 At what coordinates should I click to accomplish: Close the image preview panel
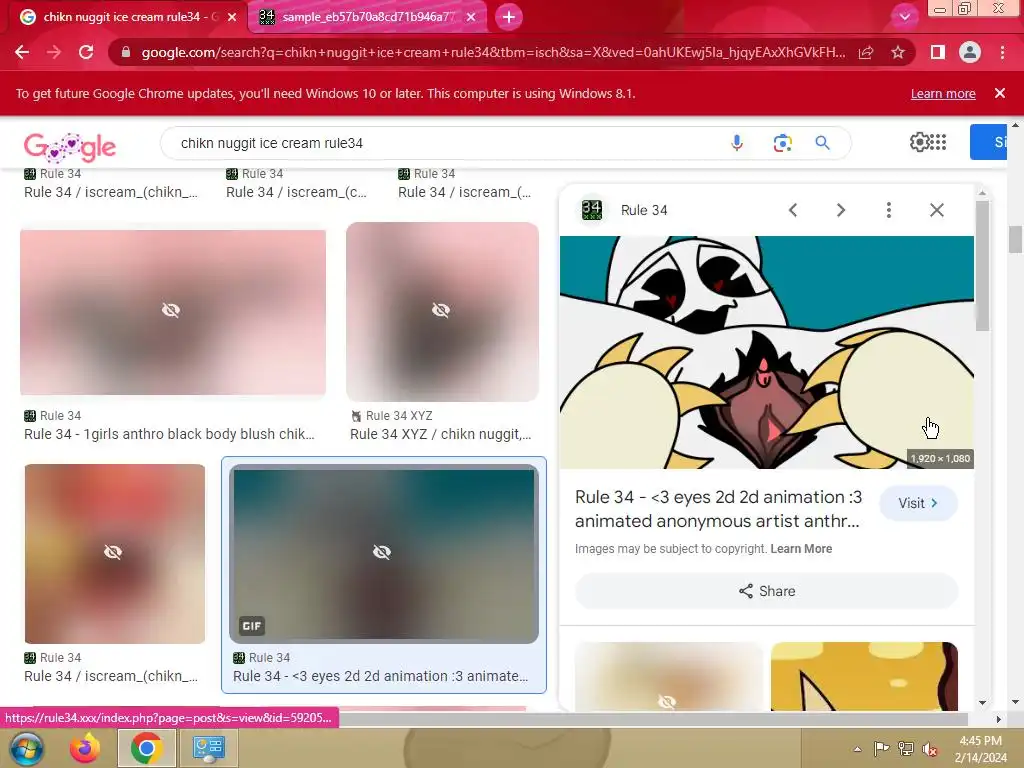936,210
